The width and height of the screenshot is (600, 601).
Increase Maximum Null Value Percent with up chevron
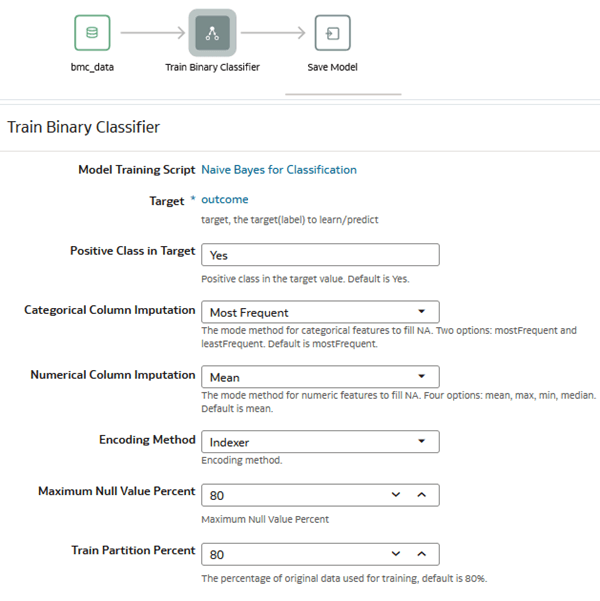pos(422,495)
